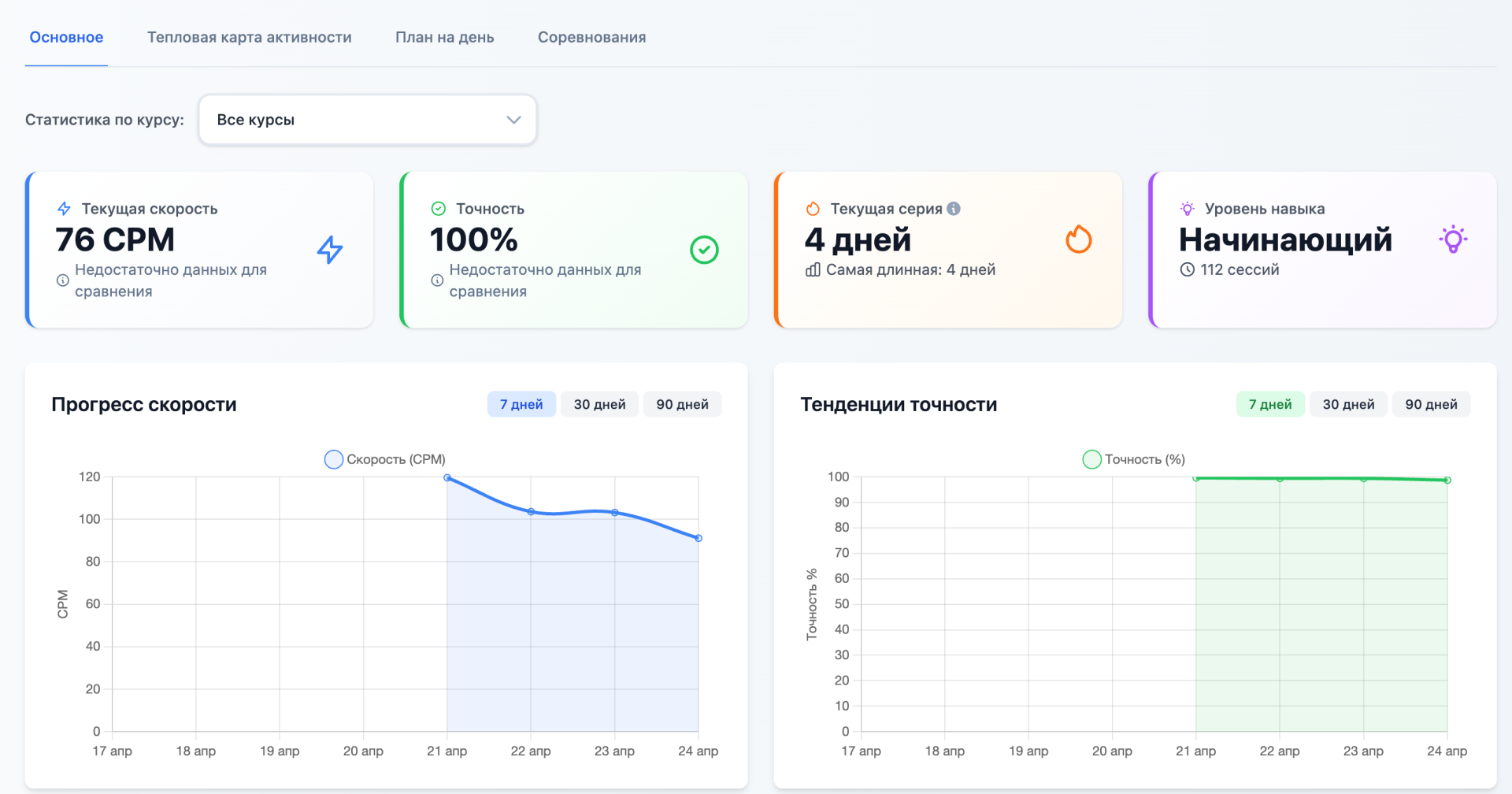Show 90 дней in accuracy trends chart
Image resolution: width=1512 pixels, height=794 pixels.
click(1431, 404)
